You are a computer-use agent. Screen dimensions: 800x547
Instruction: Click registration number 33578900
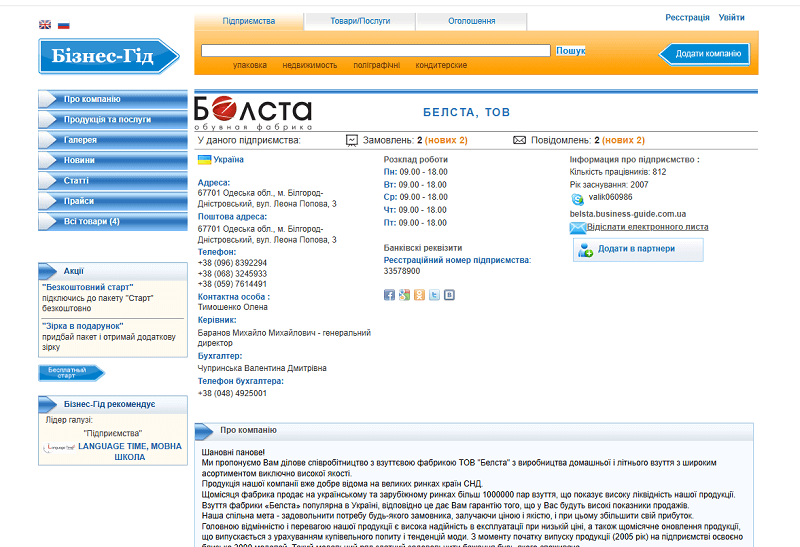click(402, 271)
